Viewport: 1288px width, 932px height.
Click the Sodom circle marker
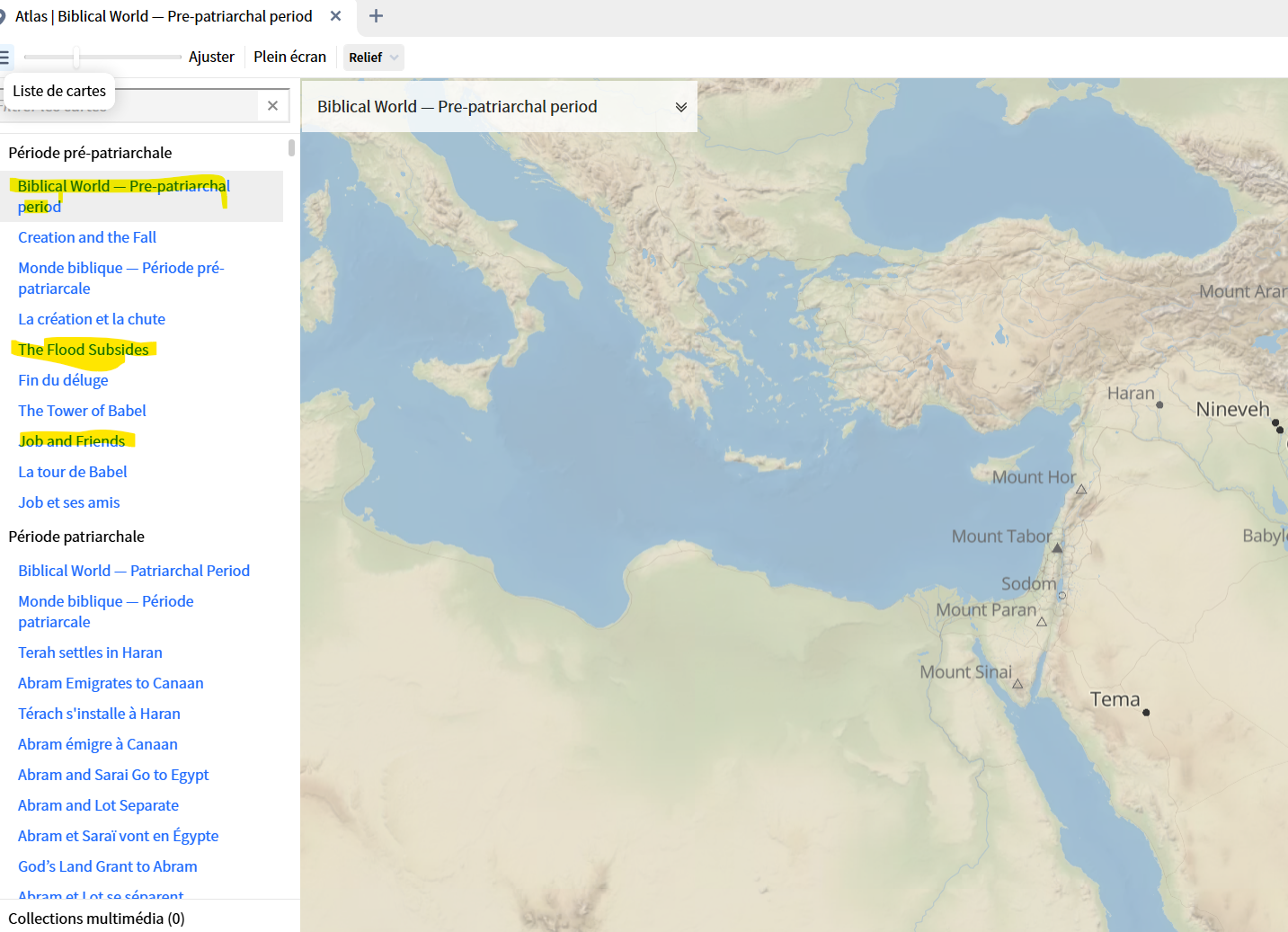coord(1061,595)
